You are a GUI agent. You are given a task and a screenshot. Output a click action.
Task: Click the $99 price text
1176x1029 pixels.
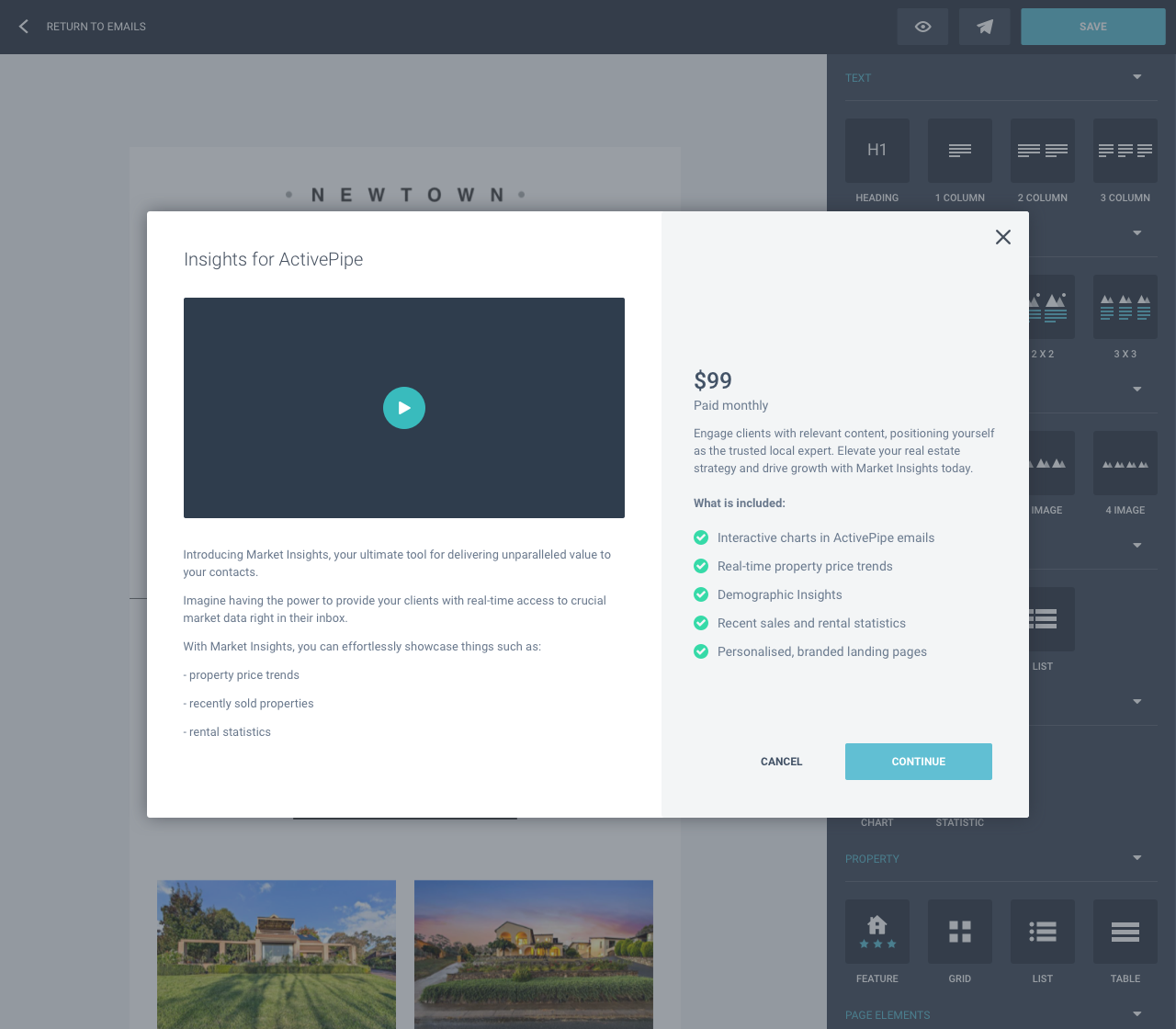tap(713, 380)
